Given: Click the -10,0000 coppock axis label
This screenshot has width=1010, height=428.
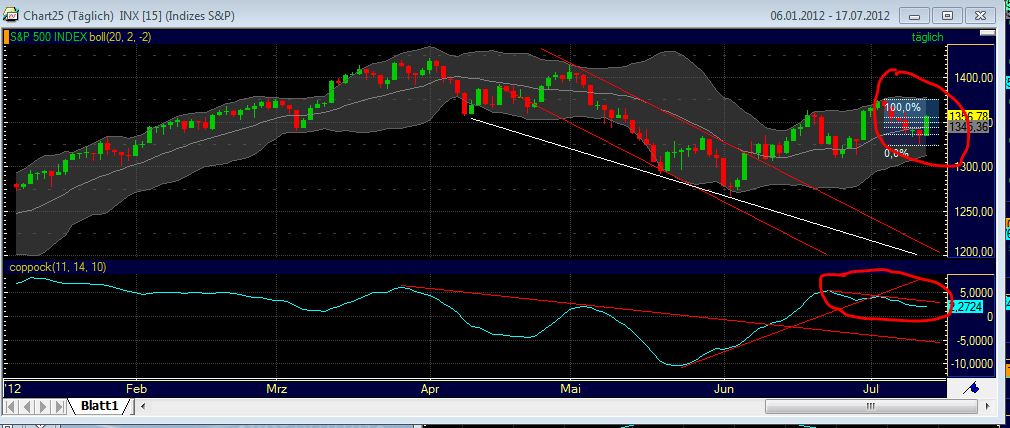Looking at the screenshot, I should pyautogui.click(x=970, y=364).
